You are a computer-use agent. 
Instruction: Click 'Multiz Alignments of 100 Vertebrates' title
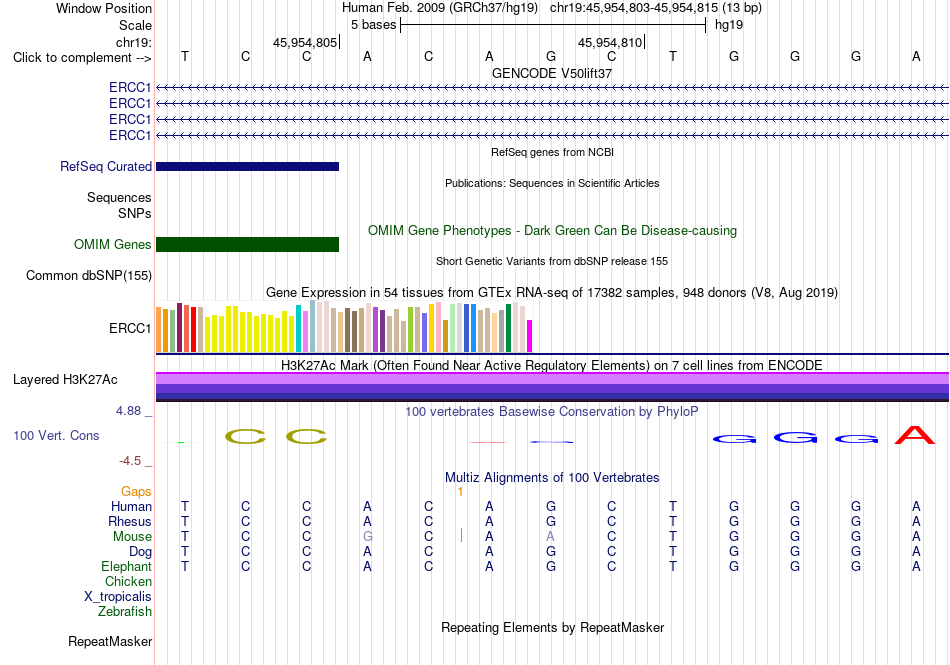pos(552,477)
